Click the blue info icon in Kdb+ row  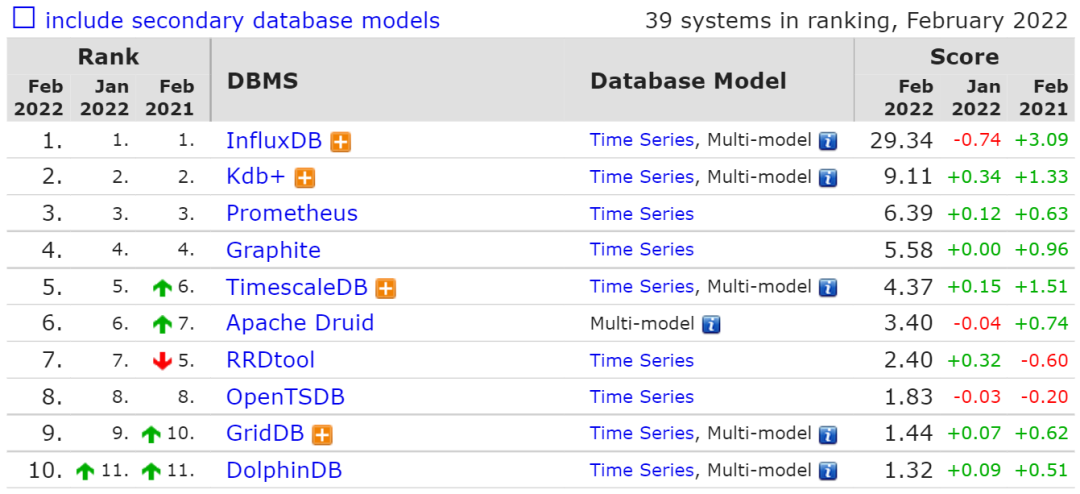click(828, 178)
